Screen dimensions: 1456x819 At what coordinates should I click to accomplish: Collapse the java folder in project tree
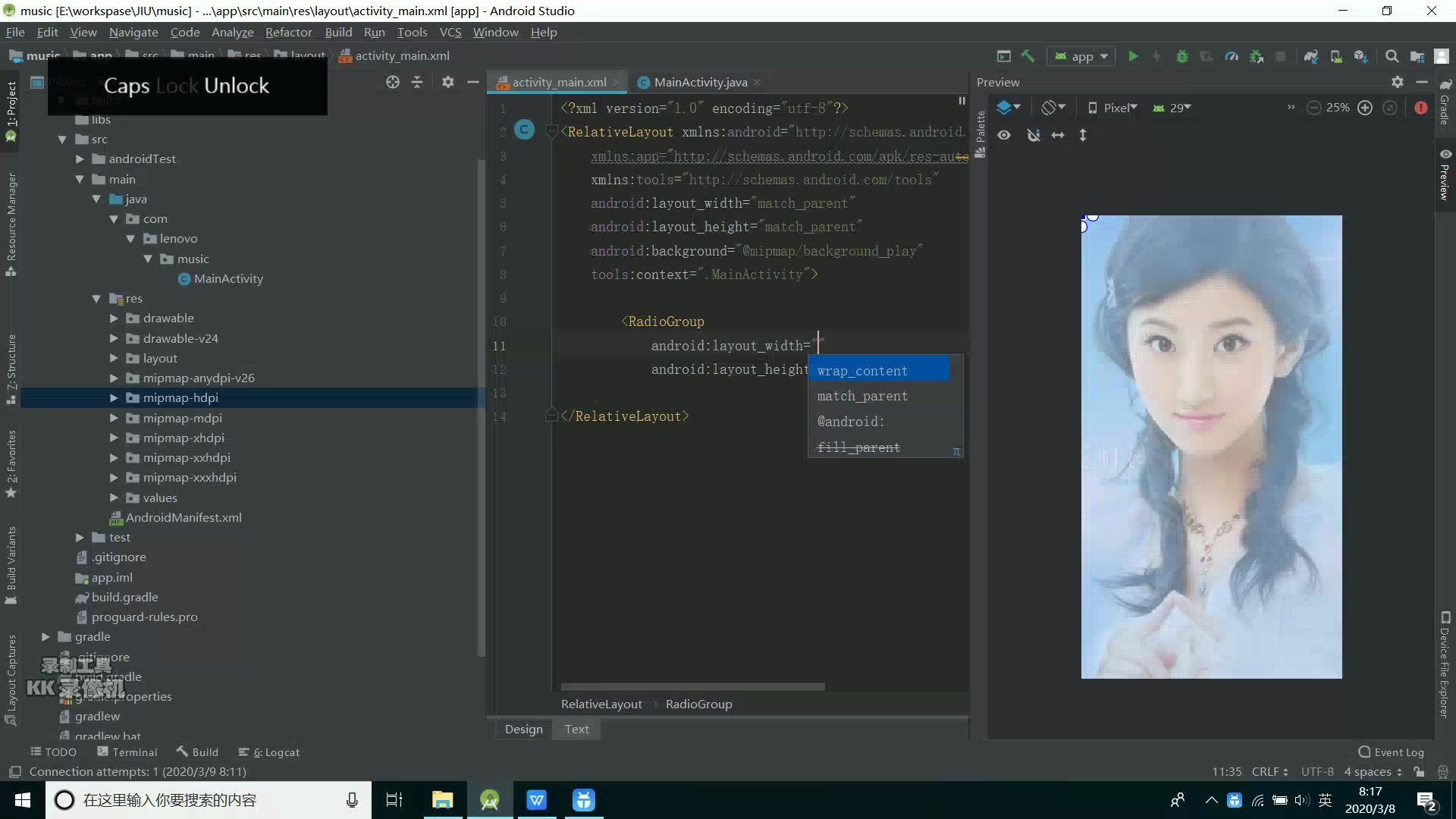(x=96, y=199)
